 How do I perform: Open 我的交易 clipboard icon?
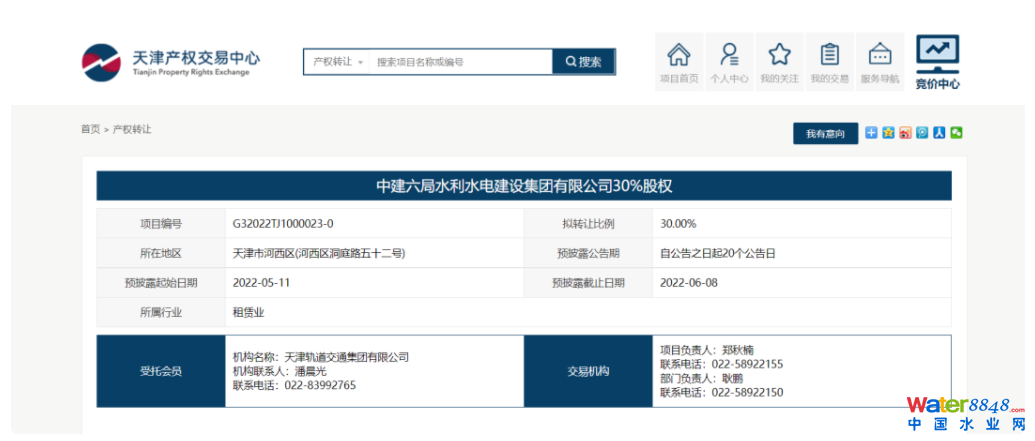pos(829,61)
